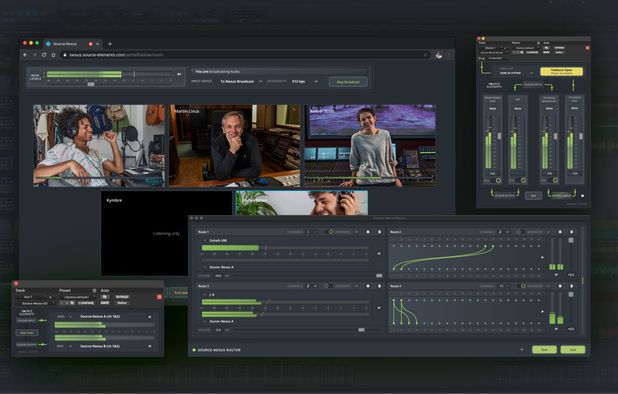Click the Stop Broadcast button

coord(348,82)
